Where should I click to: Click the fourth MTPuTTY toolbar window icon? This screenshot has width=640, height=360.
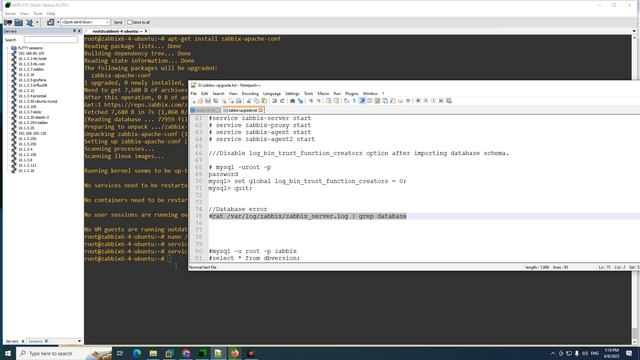click(50, 22)
